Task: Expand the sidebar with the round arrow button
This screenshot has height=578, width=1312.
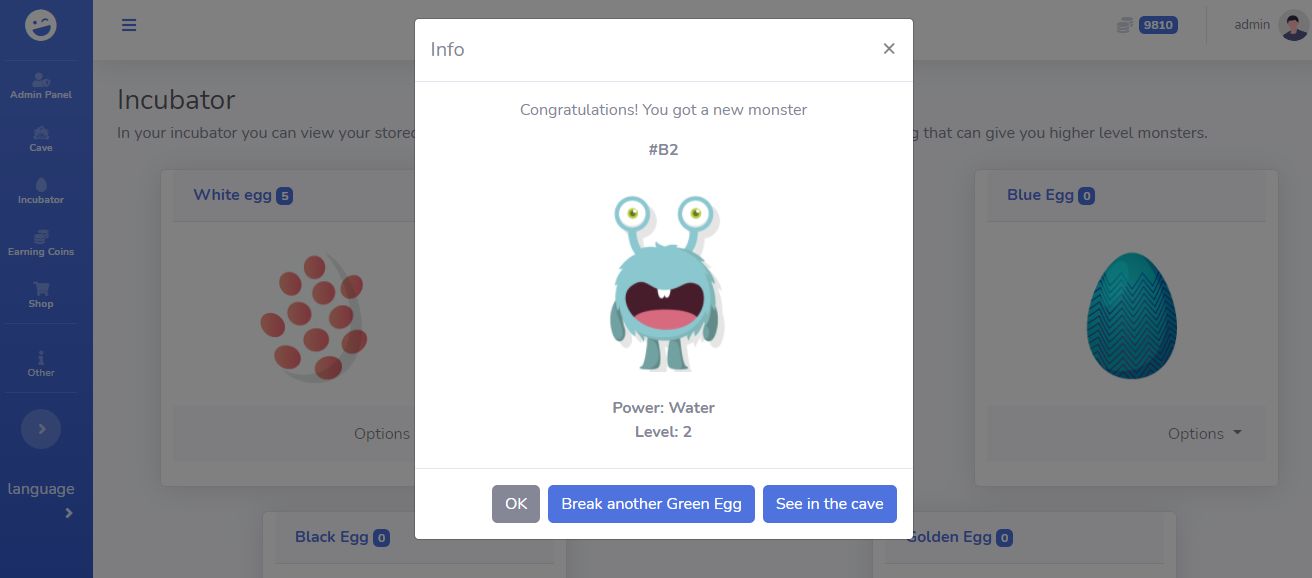Action: (x=41, y=428)
